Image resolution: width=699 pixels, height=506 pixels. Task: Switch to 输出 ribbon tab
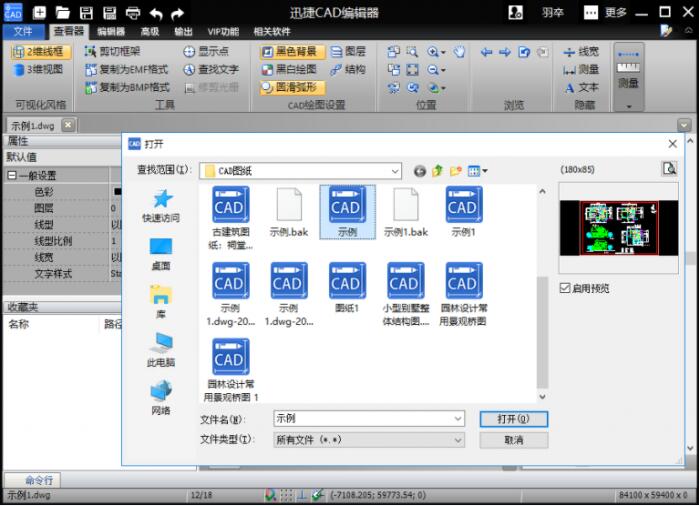(x=183, y=32)
